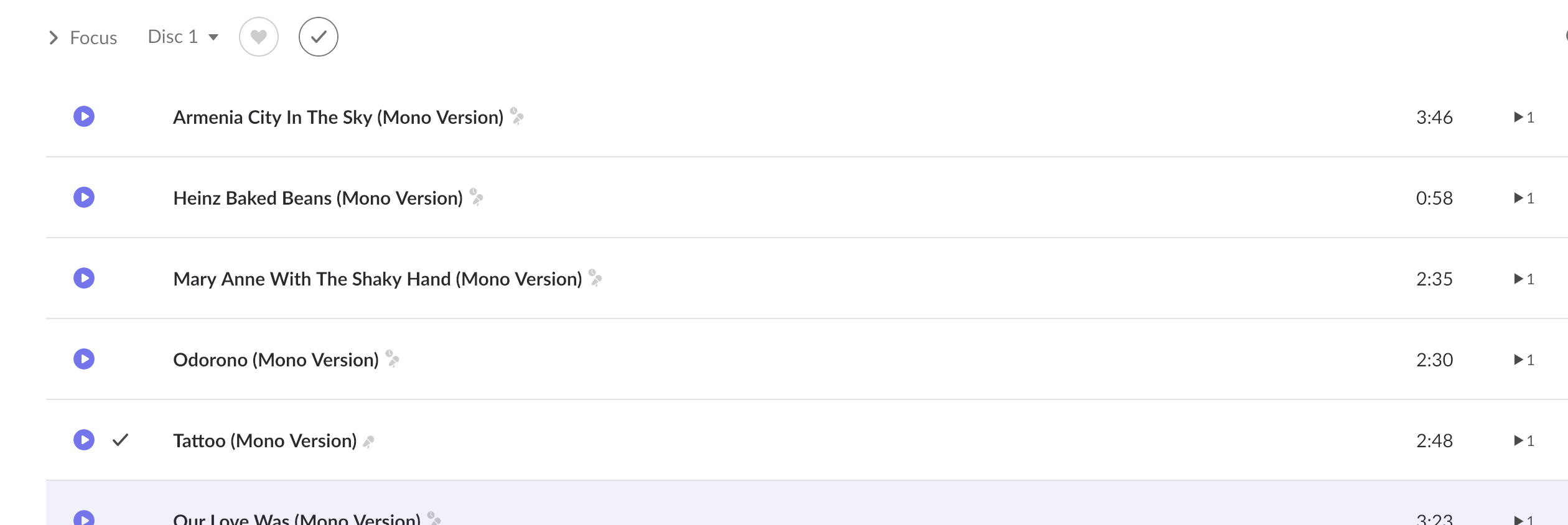
Task: Toggle the circular checkmark pick button
Action: (x=319, y=37)
